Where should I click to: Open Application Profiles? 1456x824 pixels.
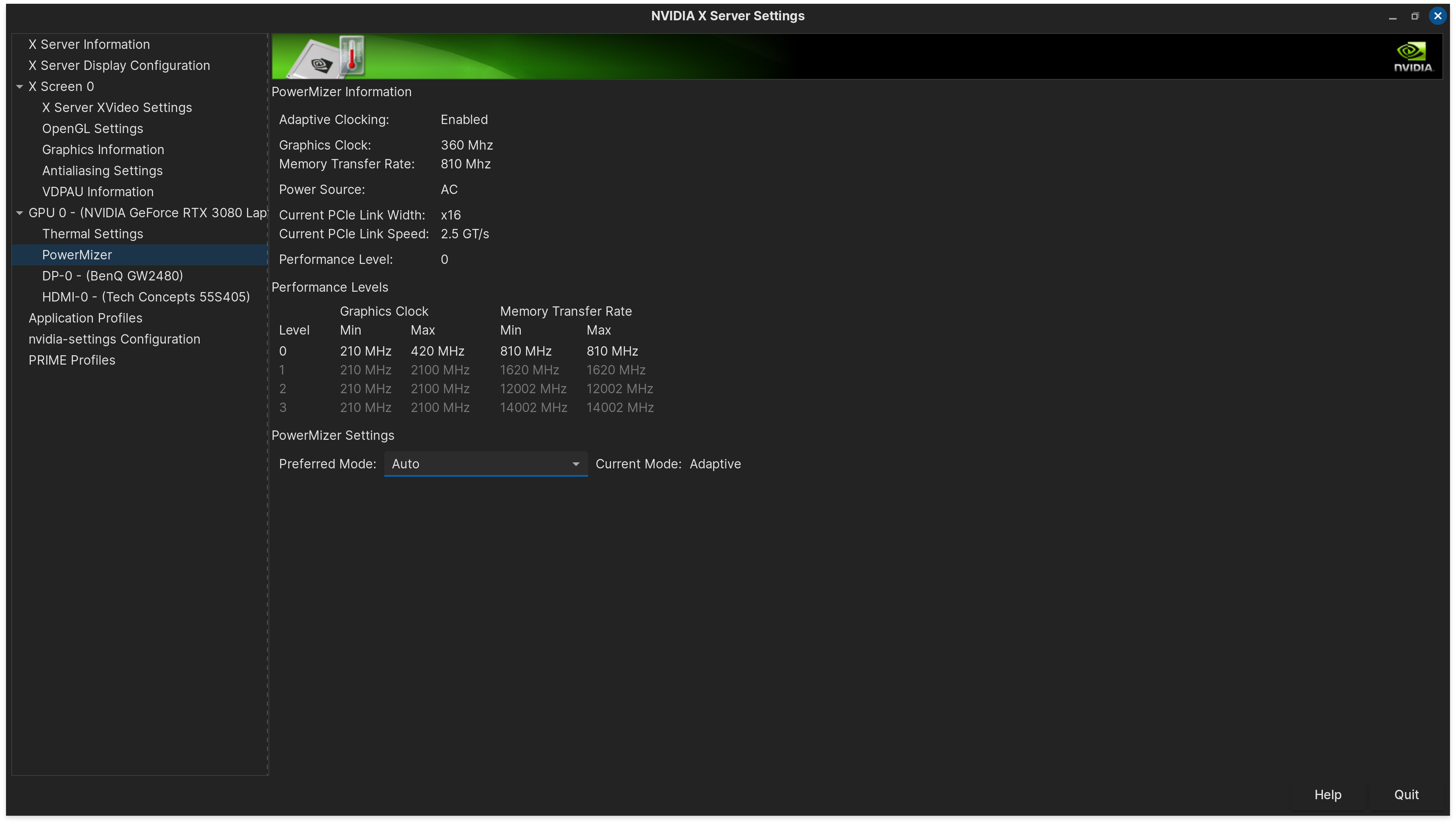pos(85,318)
